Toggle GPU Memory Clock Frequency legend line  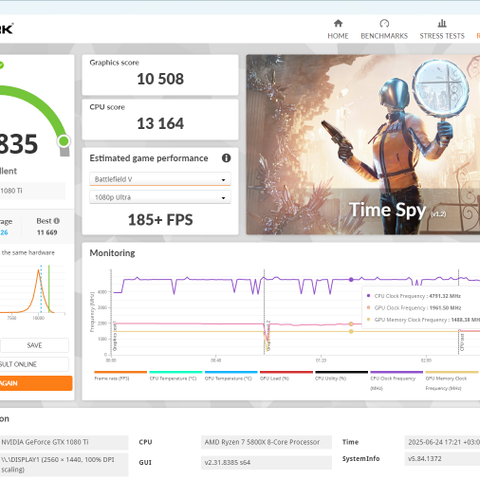[452, 381]
